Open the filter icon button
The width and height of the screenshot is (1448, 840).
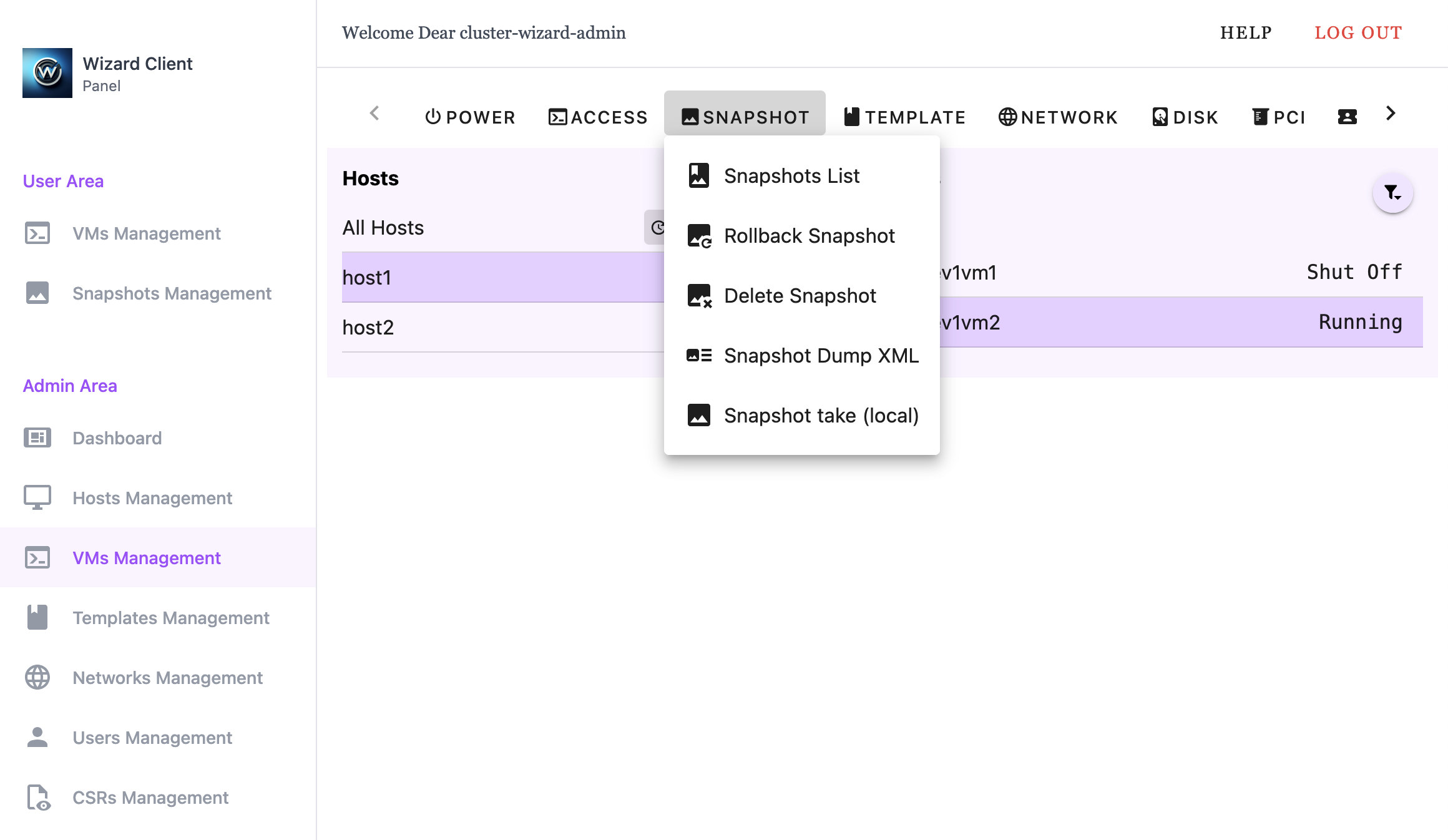pyautogui.click(x=1392, y=193)
